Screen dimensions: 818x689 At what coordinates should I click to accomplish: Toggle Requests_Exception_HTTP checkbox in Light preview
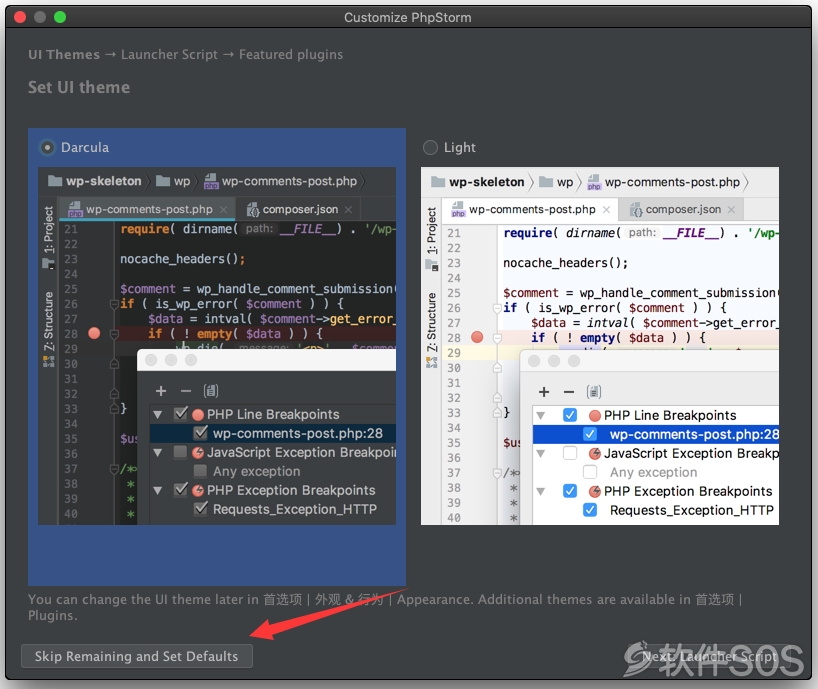(590, 510)
